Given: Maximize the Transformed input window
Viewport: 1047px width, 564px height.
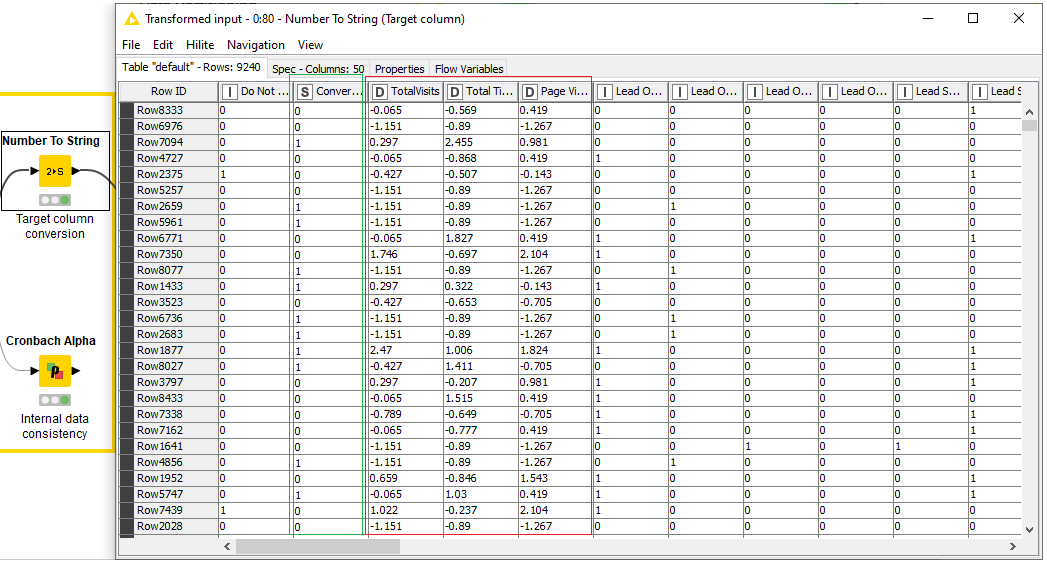Looking at the screenshot, I should [x=973, y=18].
